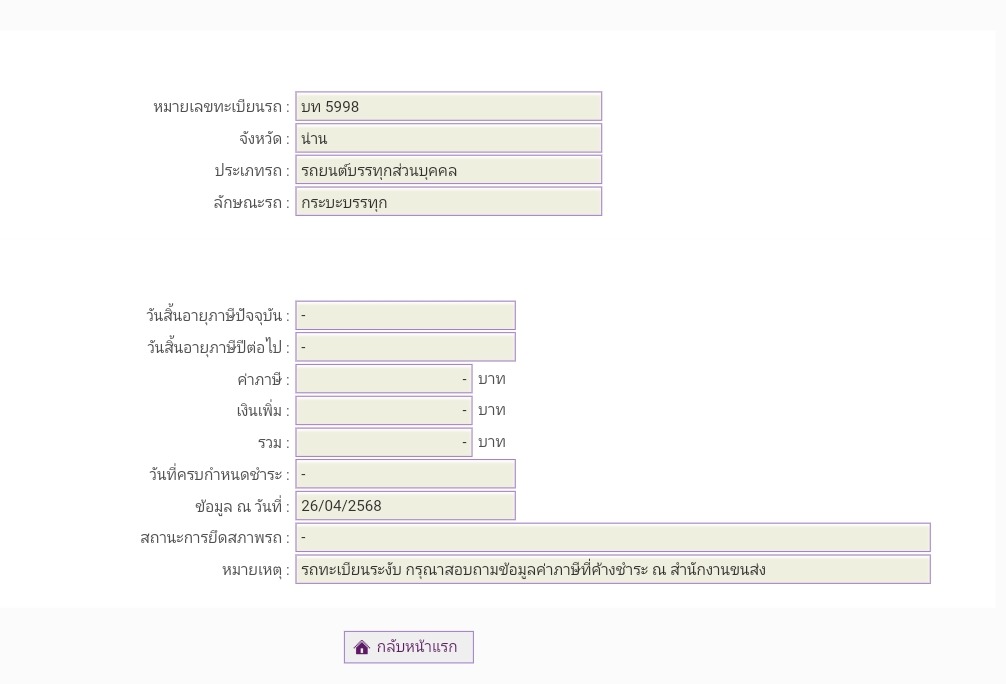Click the กลับหน้าแรก button

click(x=409, y=647)
